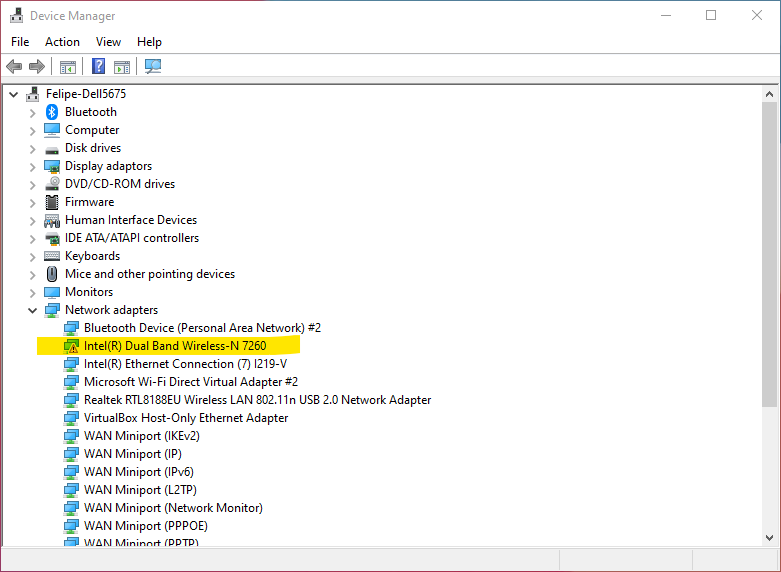Viewport: 781px width, 572px height.
Task: Expand the Keyboards category
Action: point(32,257)
